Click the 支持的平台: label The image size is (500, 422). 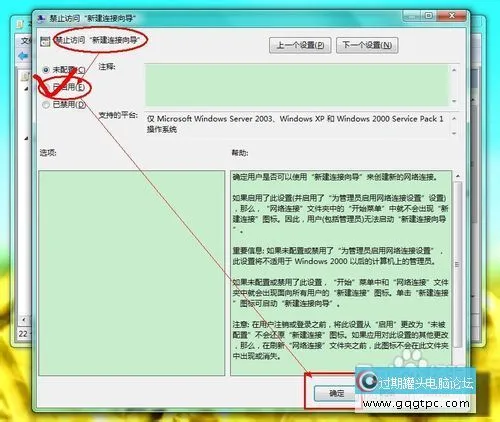(118, 115)
